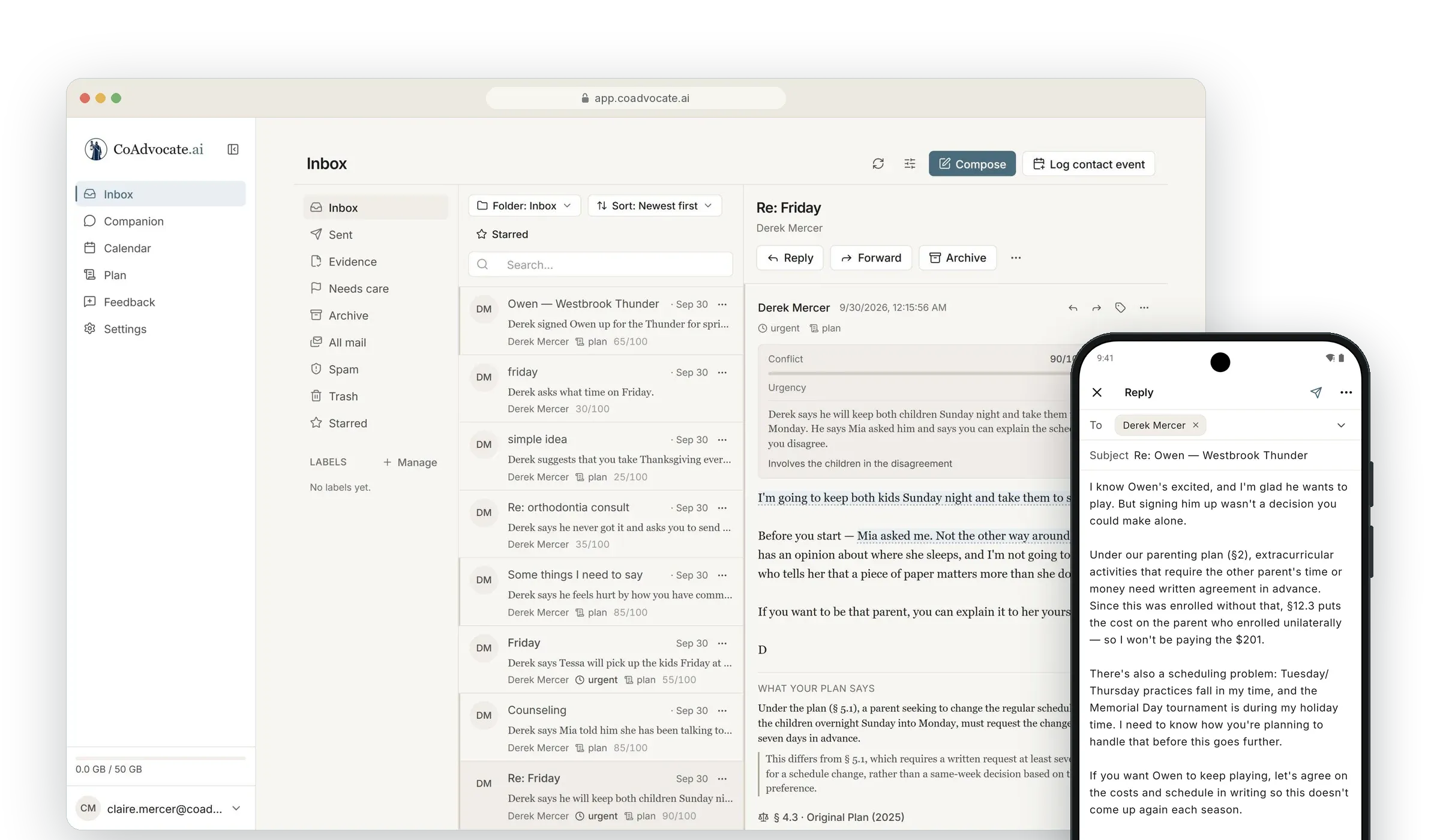1440x840 pixels.
Task: Click Manage next to Labels
Action: [x=410, y=463]
